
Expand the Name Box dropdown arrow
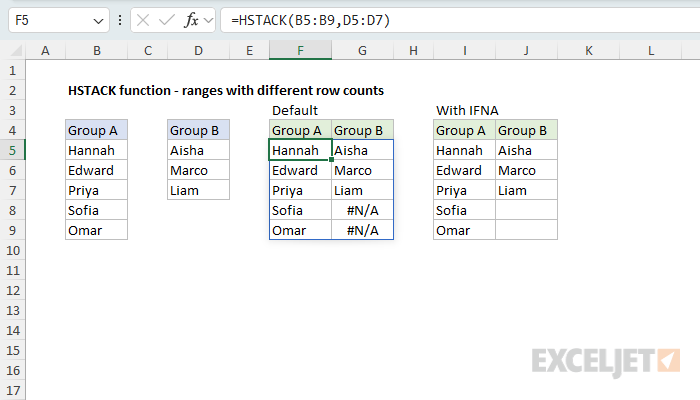[x=98, y=21]
